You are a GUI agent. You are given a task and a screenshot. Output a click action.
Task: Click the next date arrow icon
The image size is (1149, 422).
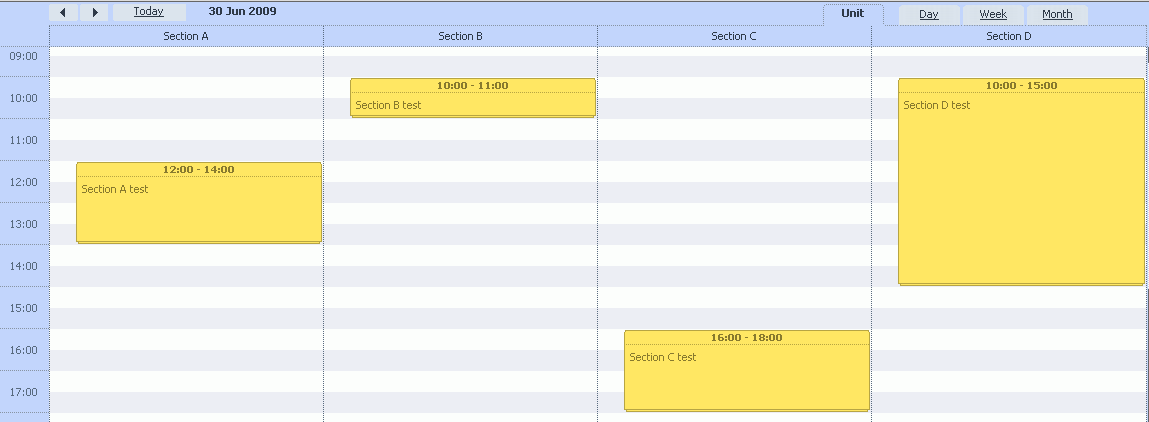tap(94, 12)
